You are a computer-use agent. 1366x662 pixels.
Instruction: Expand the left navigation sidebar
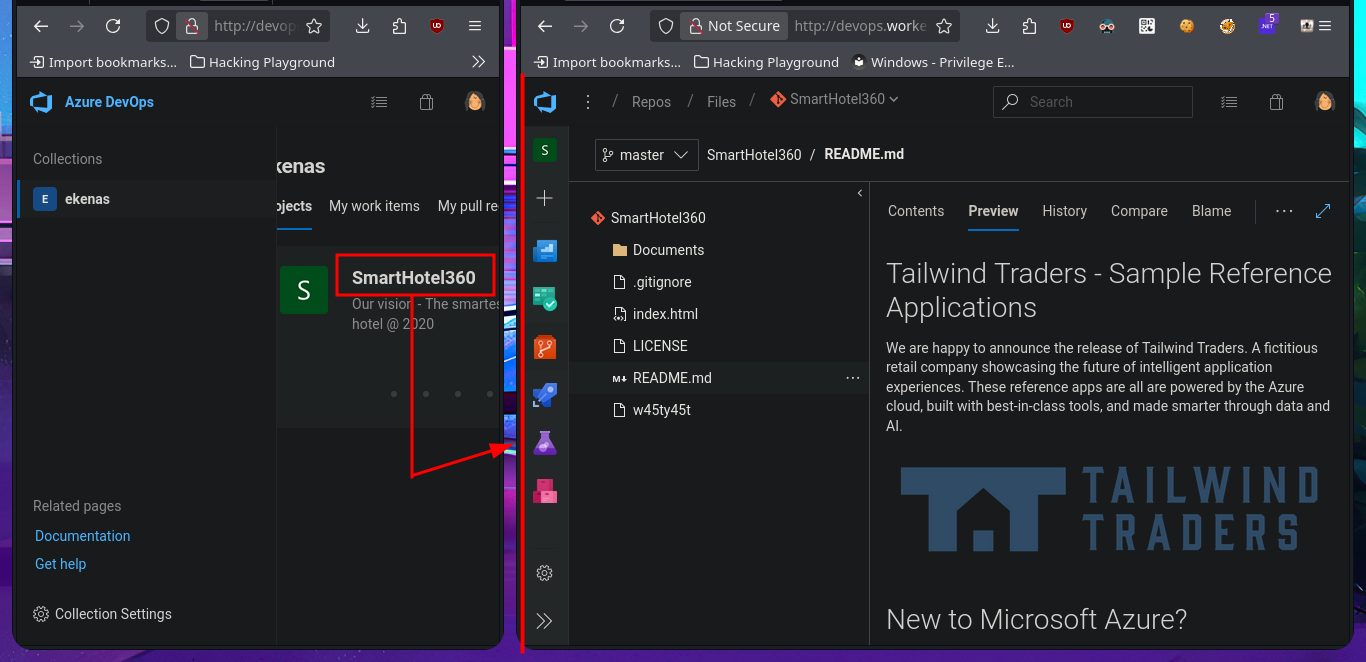tap(544, 621)
